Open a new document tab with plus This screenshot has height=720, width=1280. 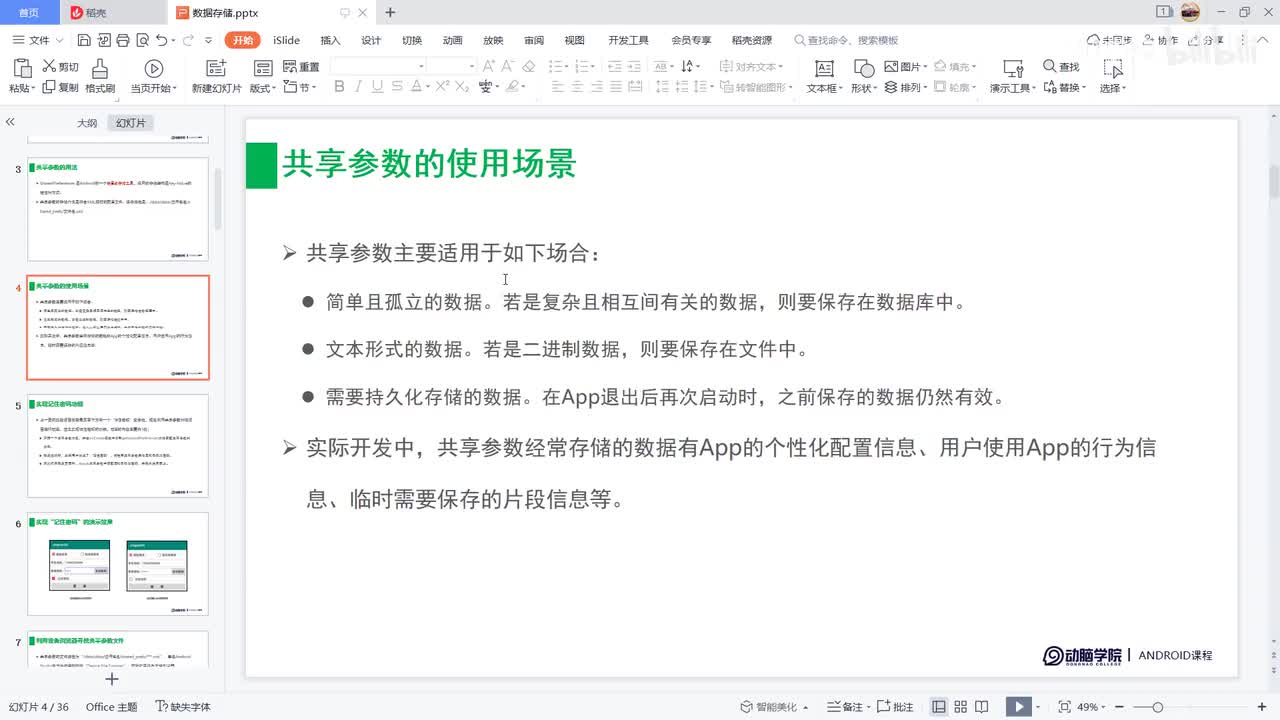click(390, 12)
